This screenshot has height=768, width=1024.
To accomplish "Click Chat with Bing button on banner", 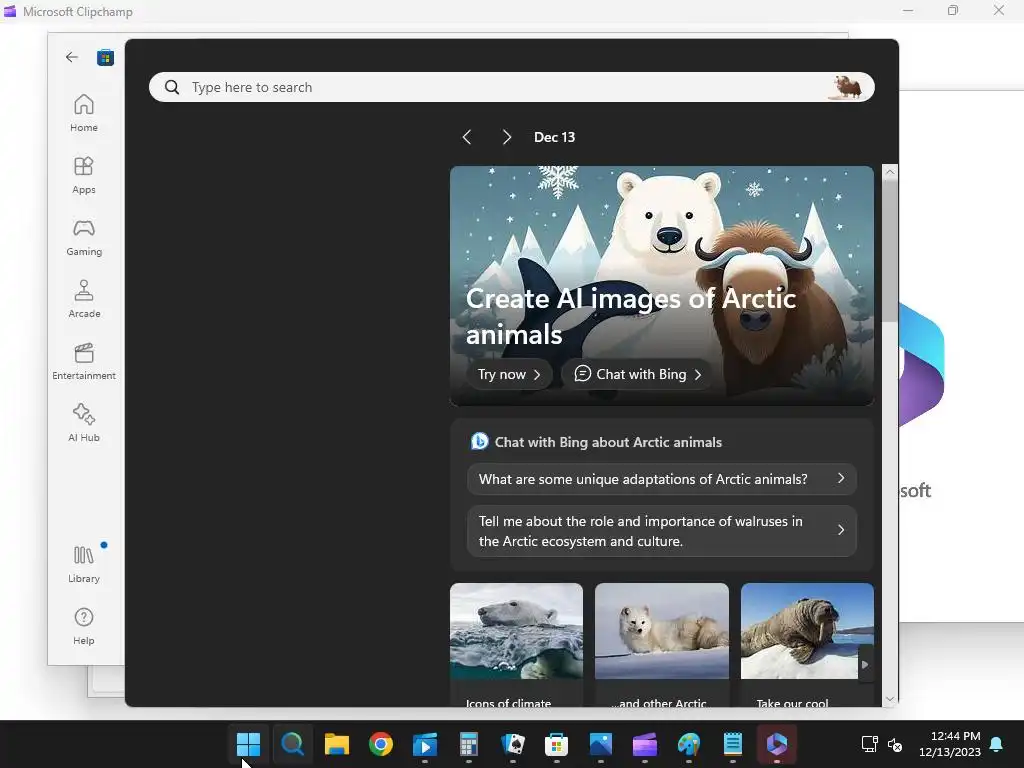I will coord(637,374).
